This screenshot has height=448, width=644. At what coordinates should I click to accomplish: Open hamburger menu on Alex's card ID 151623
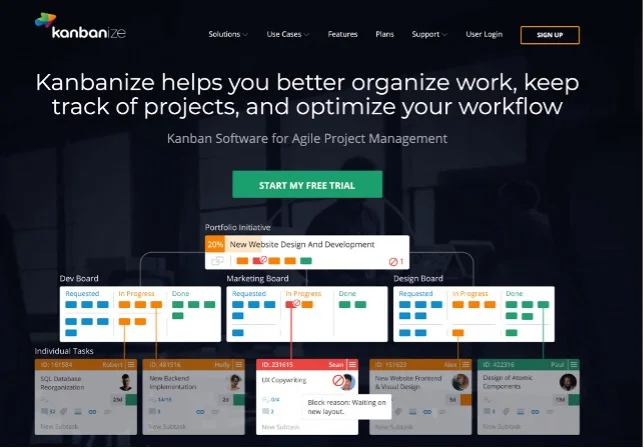[x=466, y=365]
